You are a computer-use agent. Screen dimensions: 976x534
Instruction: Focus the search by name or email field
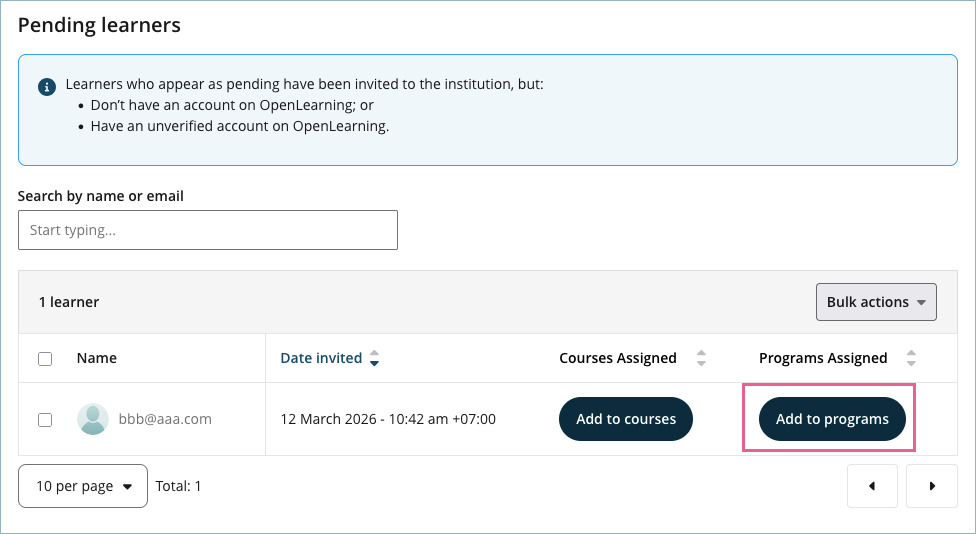click(x=208, y=230)
